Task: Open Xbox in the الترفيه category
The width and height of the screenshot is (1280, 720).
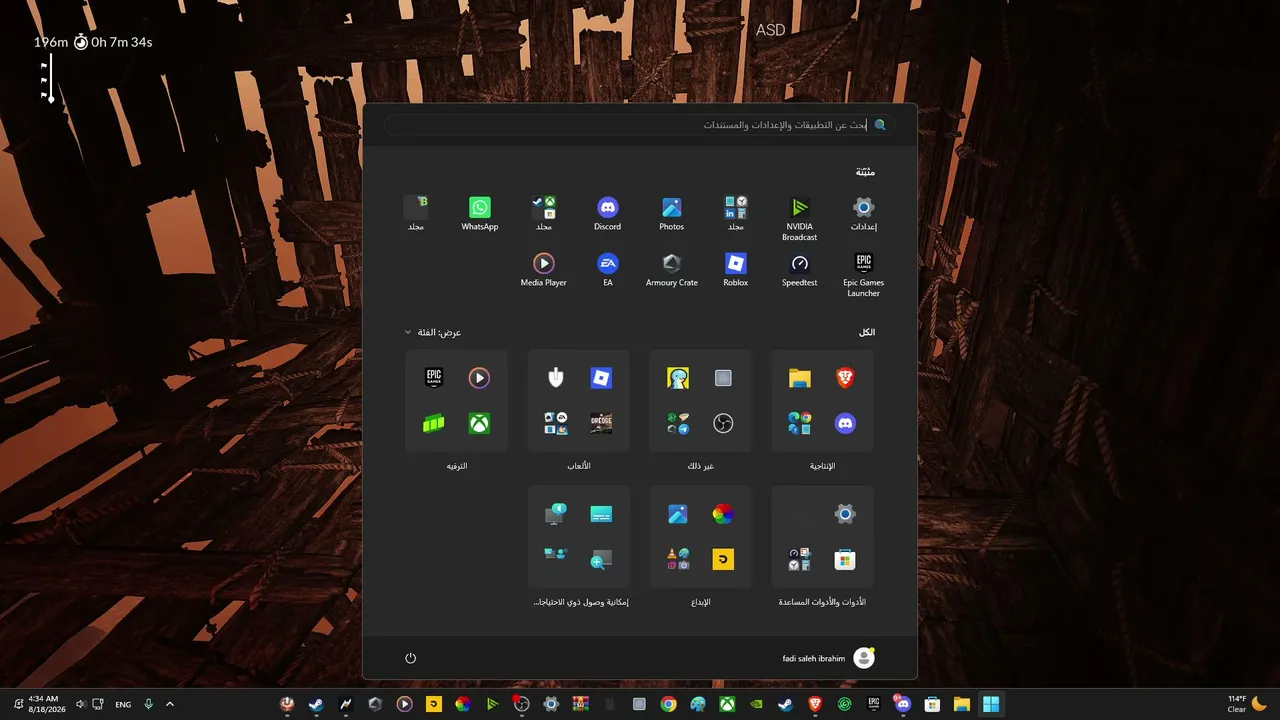Action: click(479, 424)
